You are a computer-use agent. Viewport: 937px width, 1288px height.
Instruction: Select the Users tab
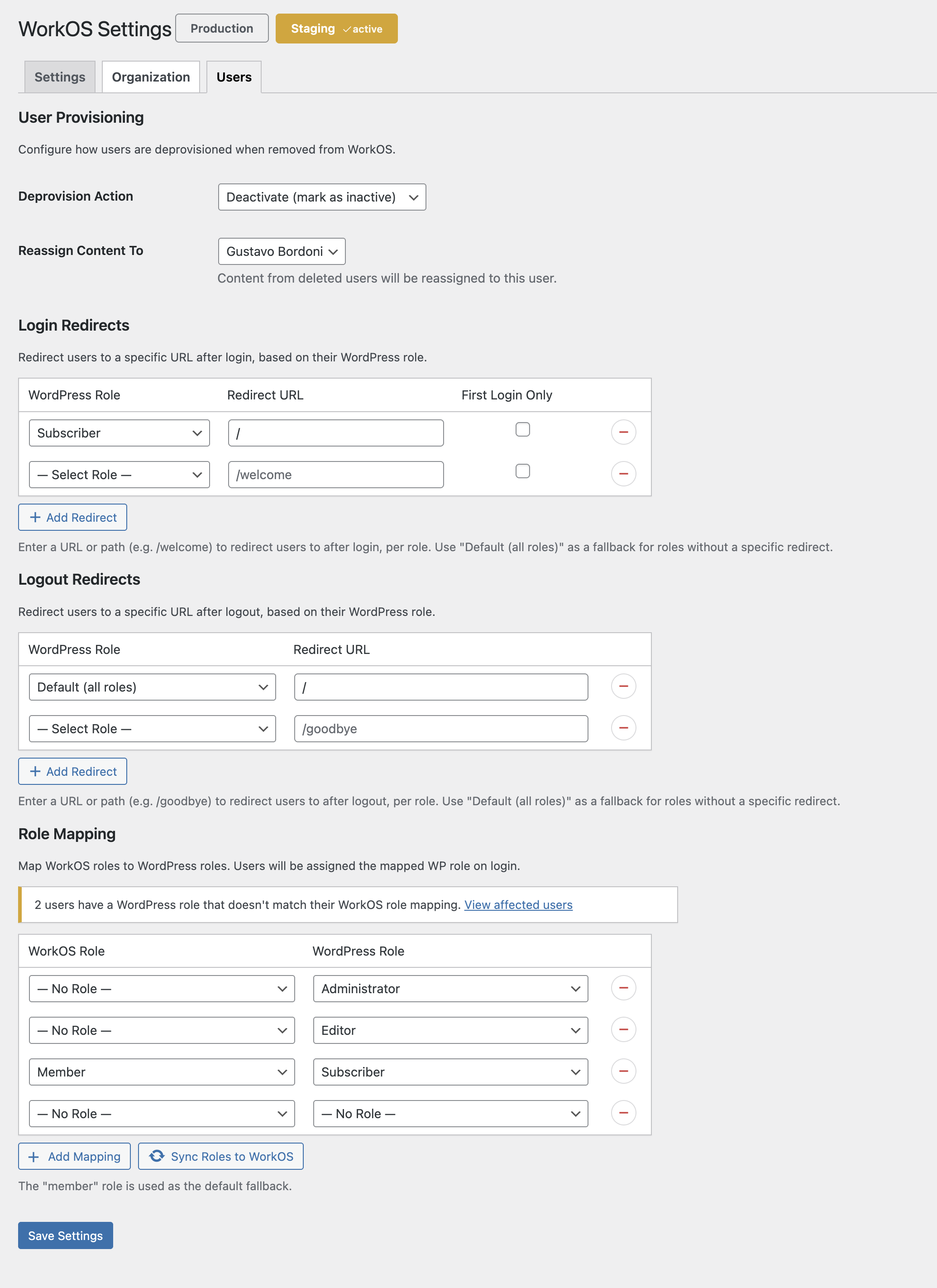234,77
